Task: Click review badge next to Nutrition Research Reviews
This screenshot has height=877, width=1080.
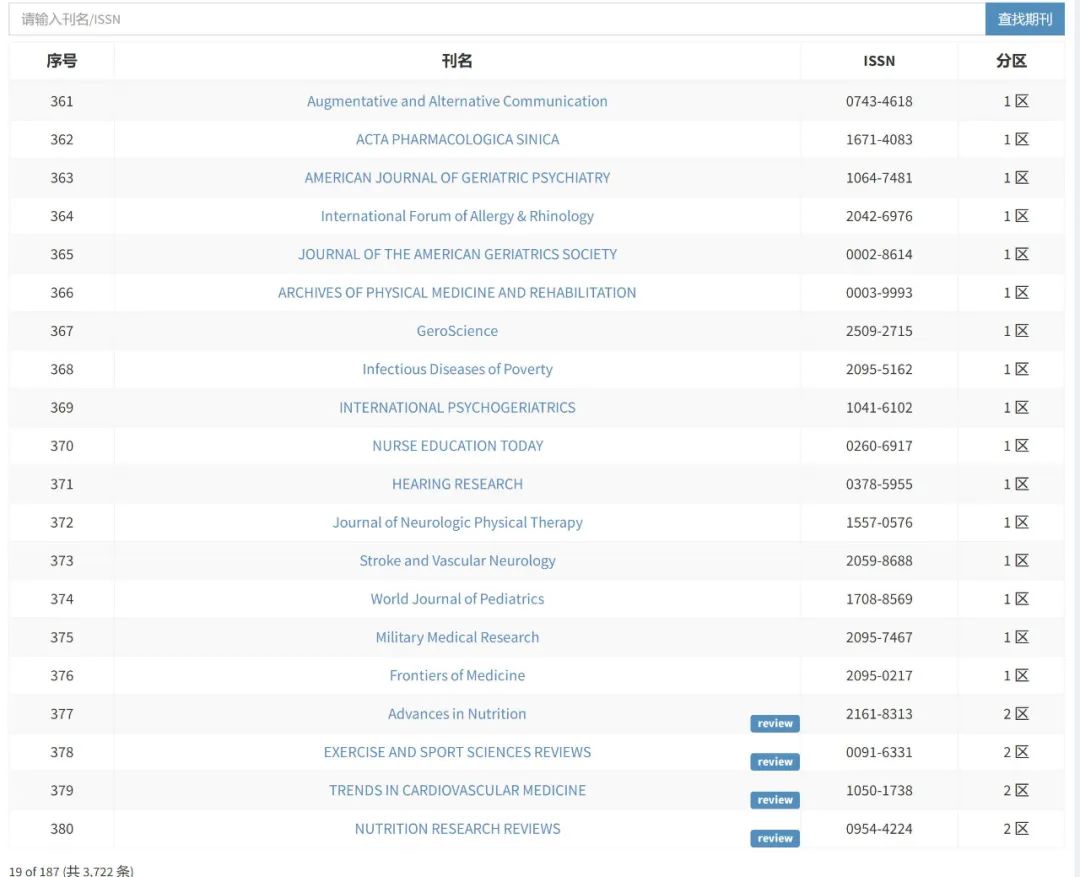Action: click(774, 839)
